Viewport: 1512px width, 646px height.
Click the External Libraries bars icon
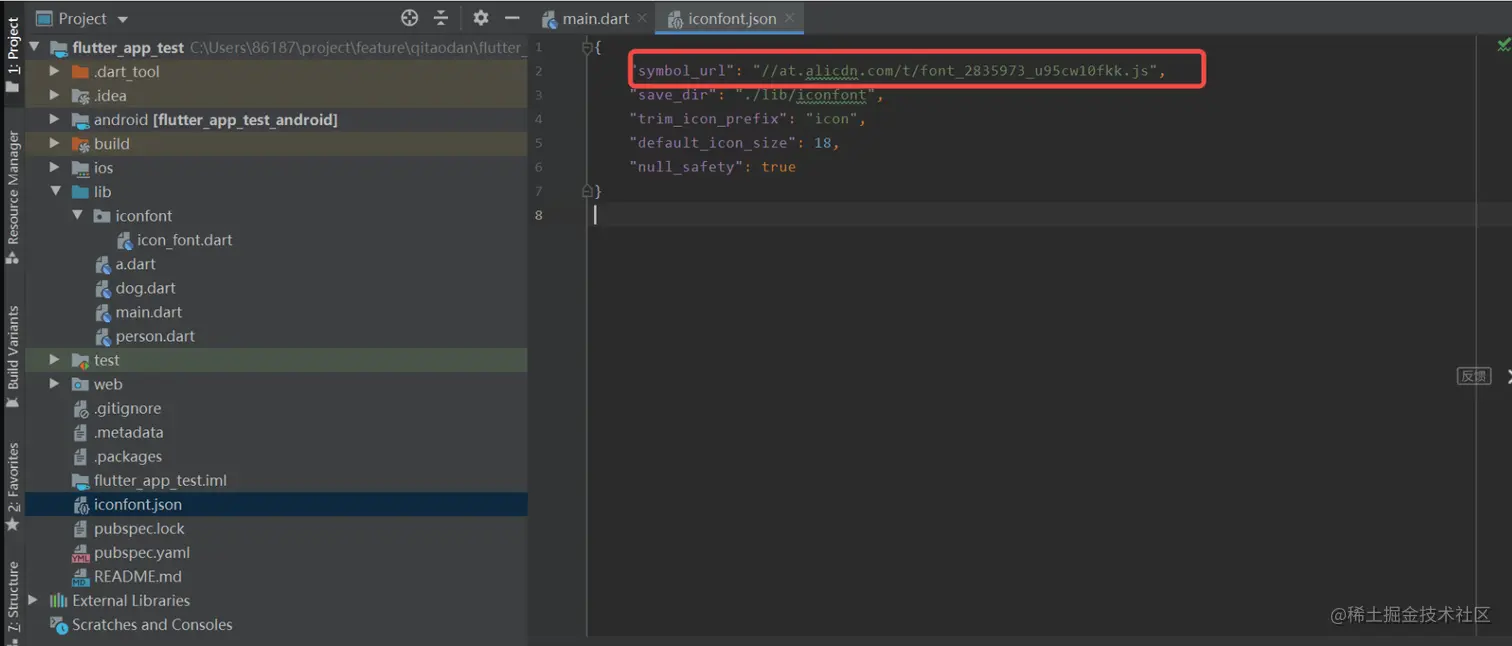click(58, 600)
